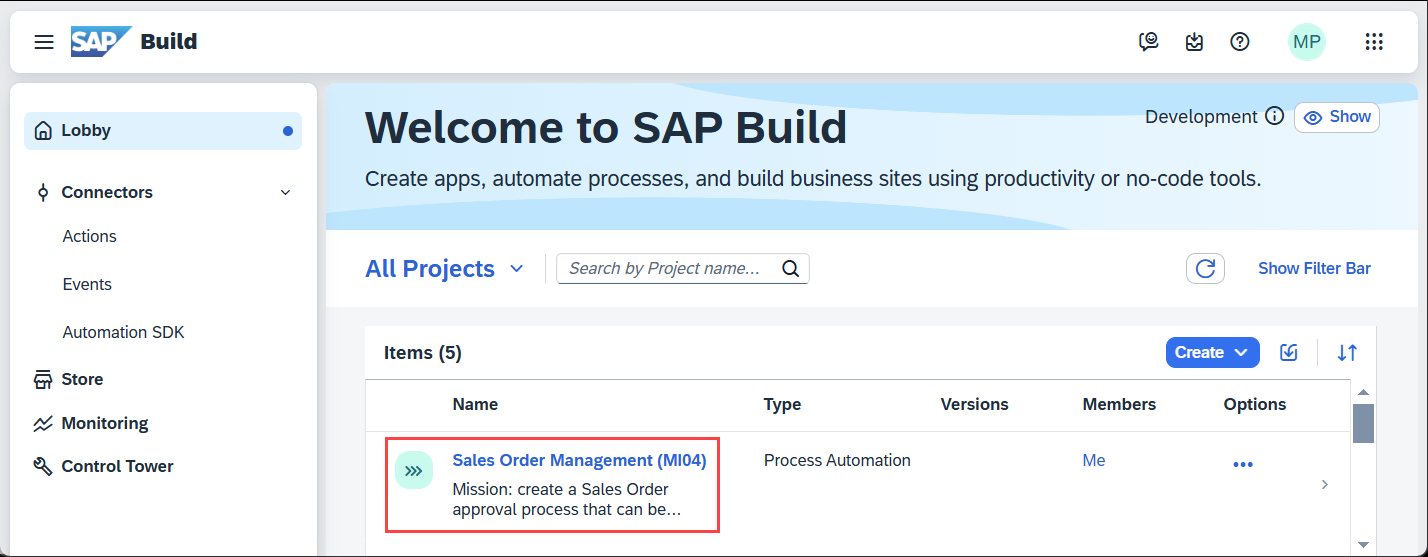Expand Sales Order Management row arrow

(x=1325, y=484)
